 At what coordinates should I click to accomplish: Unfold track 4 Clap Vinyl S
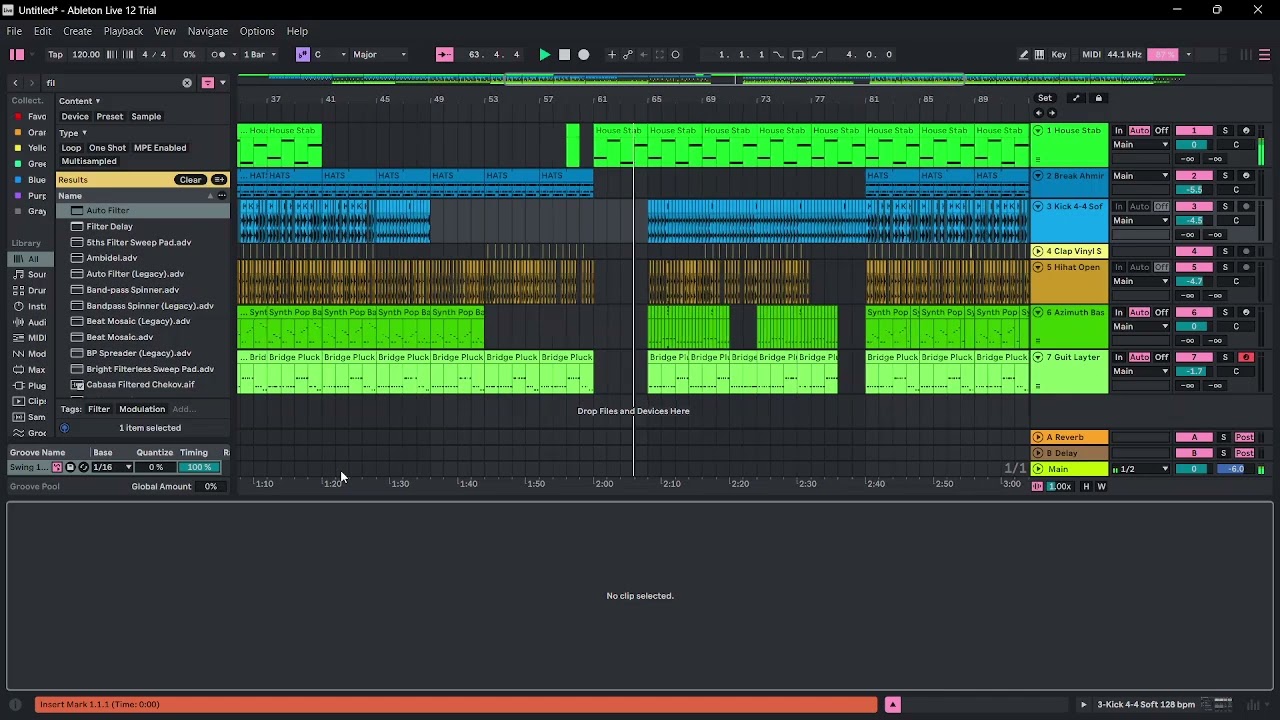coord(1038,251)
